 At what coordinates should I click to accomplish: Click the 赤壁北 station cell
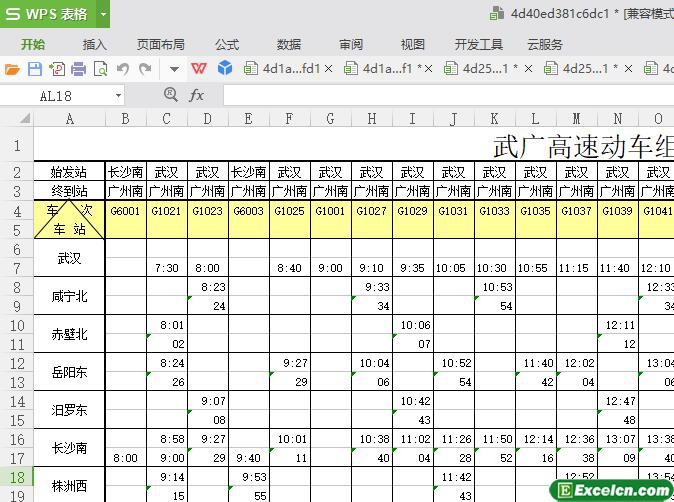tap(69, 334)
